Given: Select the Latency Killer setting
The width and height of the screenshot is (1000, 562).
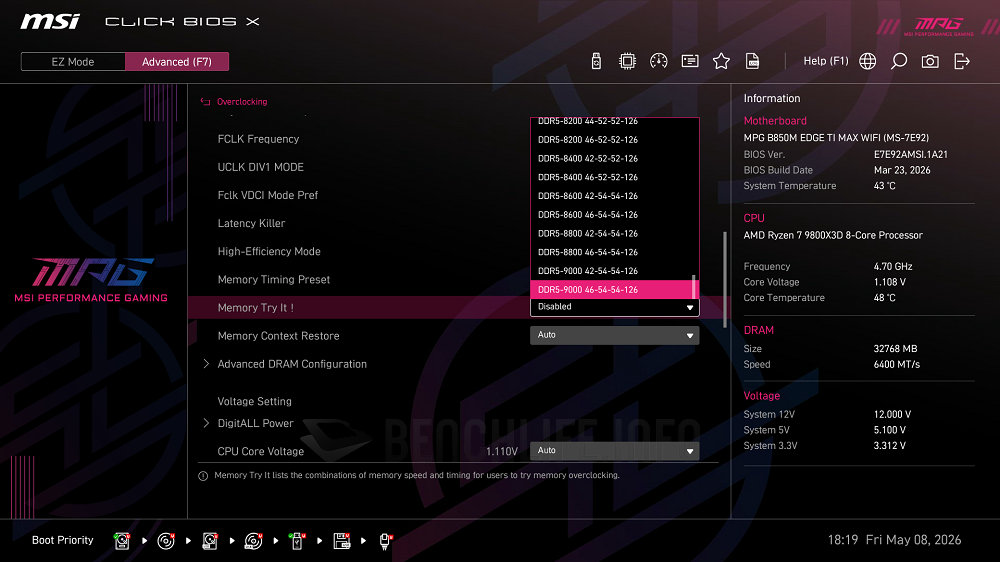Looking at the screenshot, I should [251, 223].
